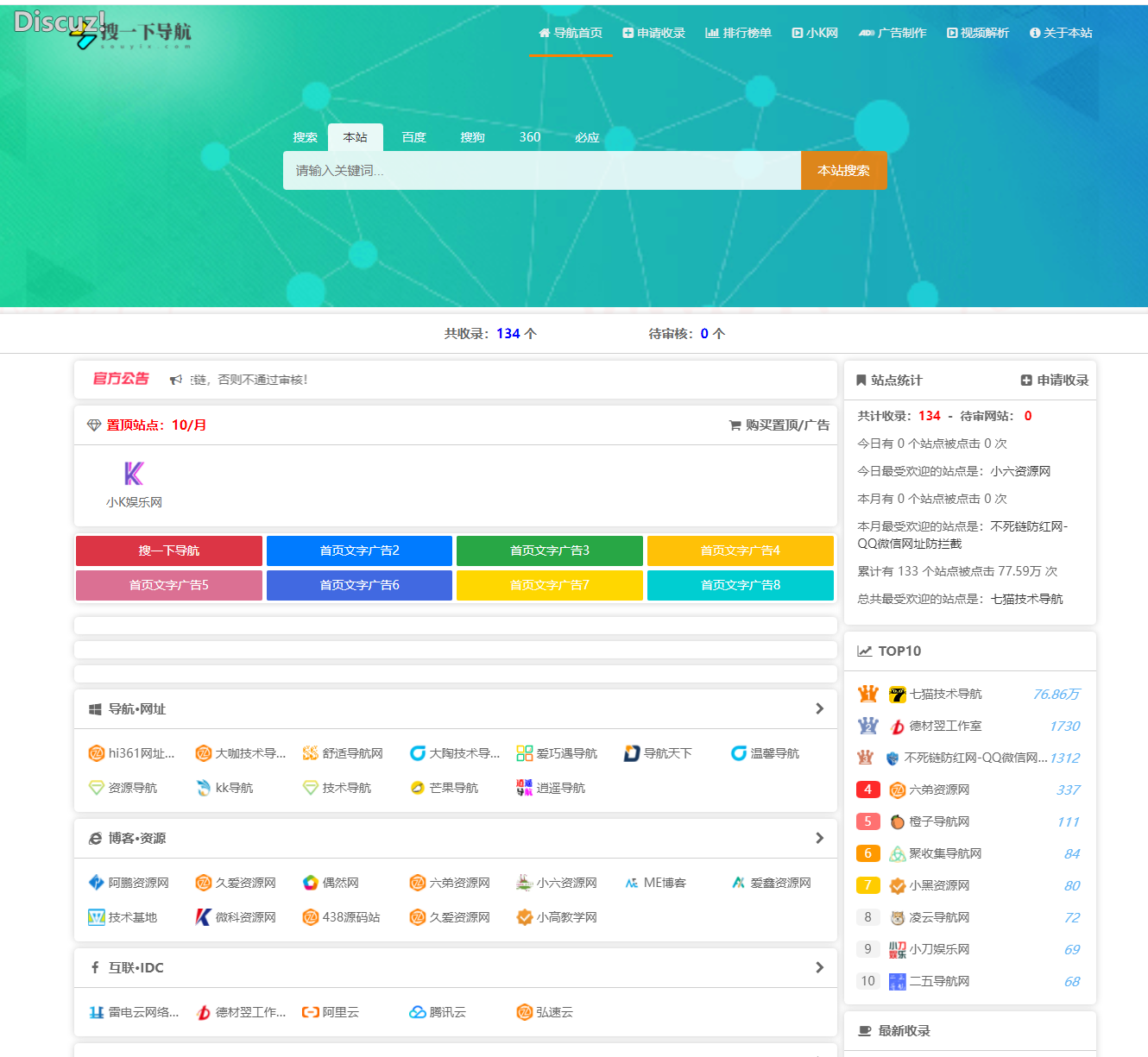Screen dimensions: 1148x1057
Task: Open the 逍遥导航 site icon
Action: pyautogui.click(x=525, y=788)
